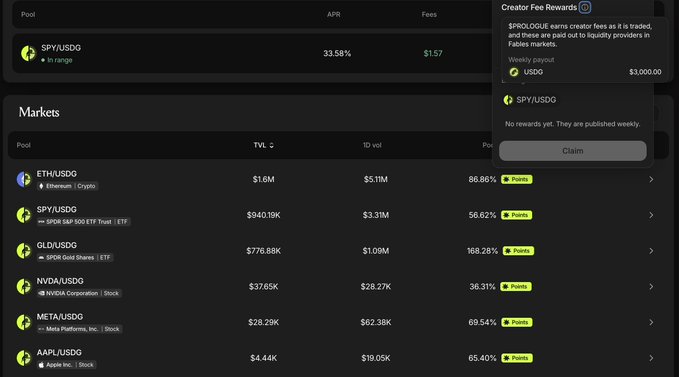Open the META/USDG pool chevron
The height and width of the screenshot is (377, 679).
[x=651, y=322]
